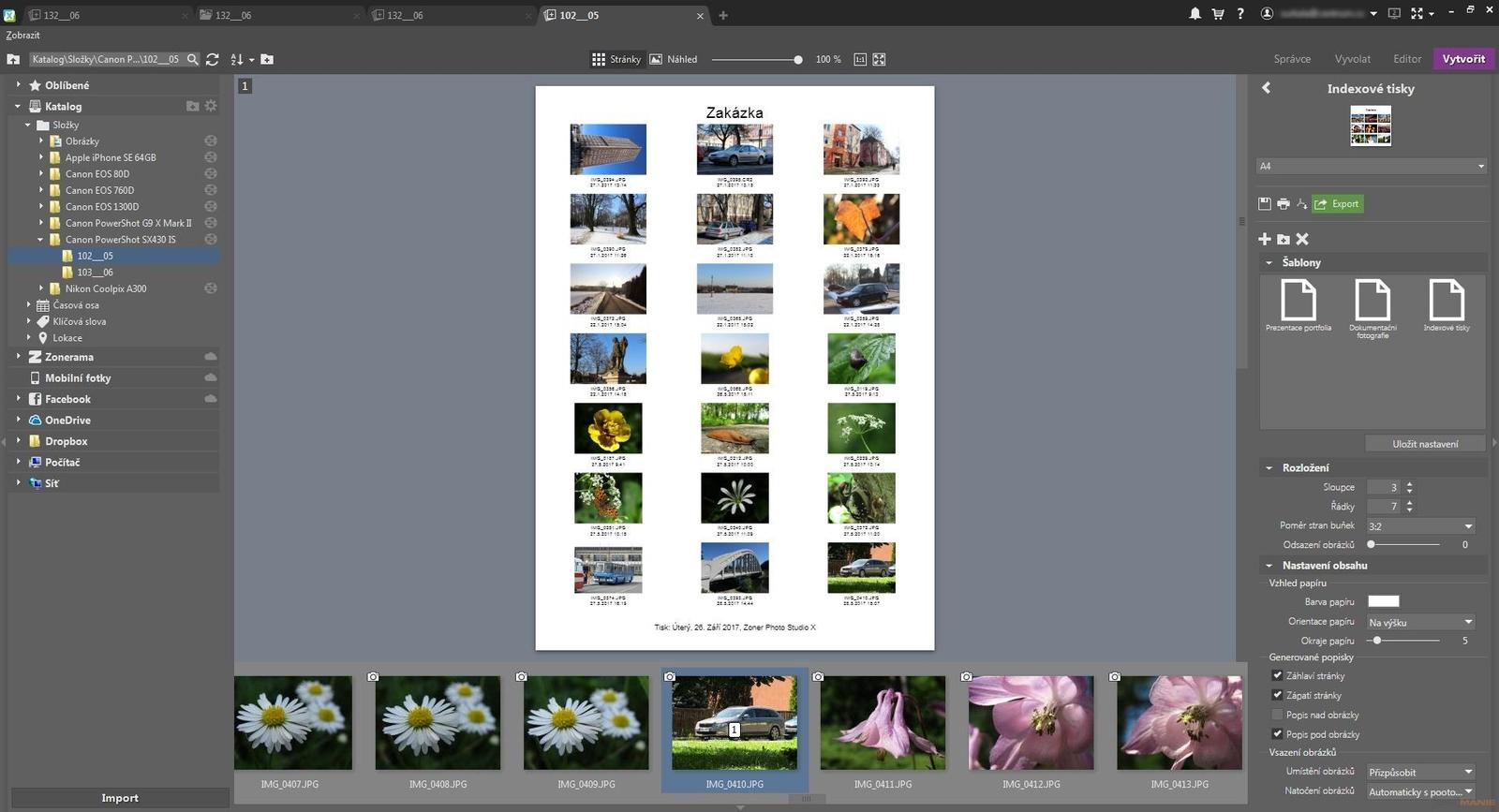
Task: Open the notifications bell
Action: click(1195, 14)
